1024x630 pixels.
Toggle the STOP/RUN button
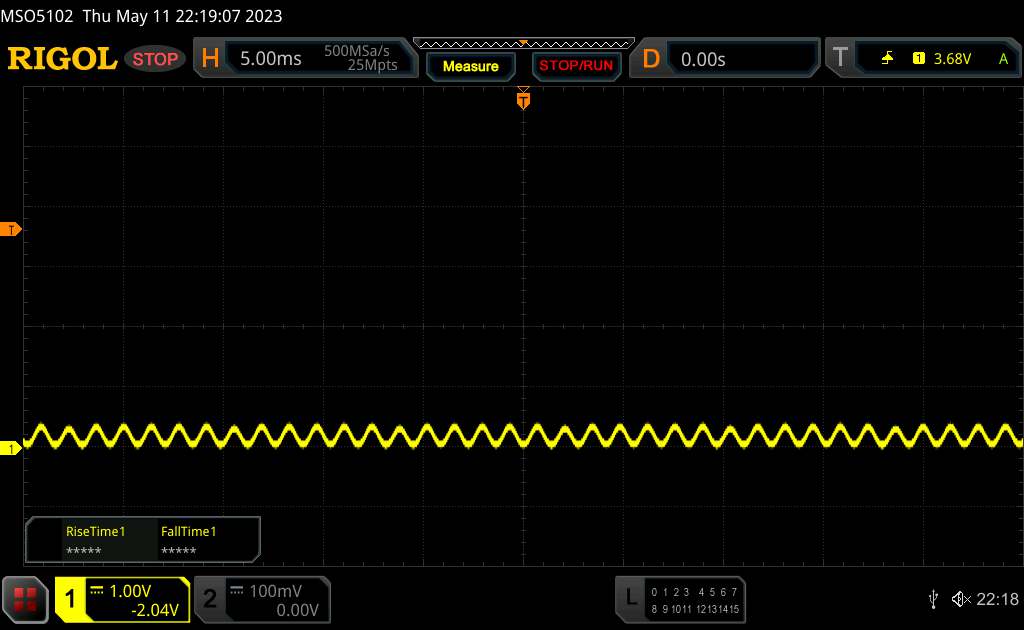click(x=576, y=66)
